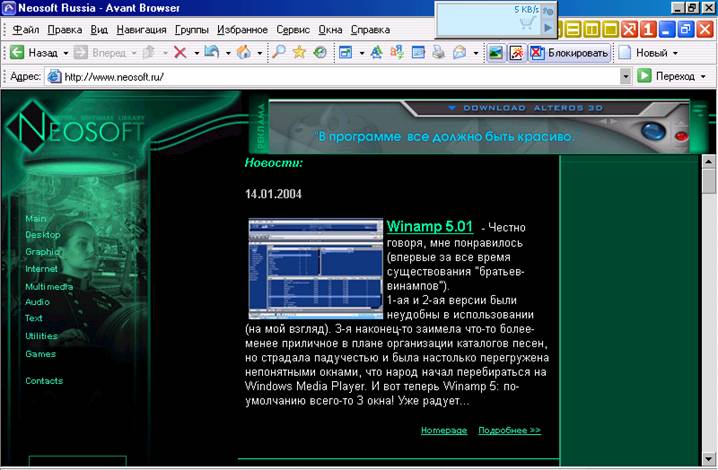Open the Сервис menu
The width and height of the screenshot is (718, 470).
[x=293, y=29]
